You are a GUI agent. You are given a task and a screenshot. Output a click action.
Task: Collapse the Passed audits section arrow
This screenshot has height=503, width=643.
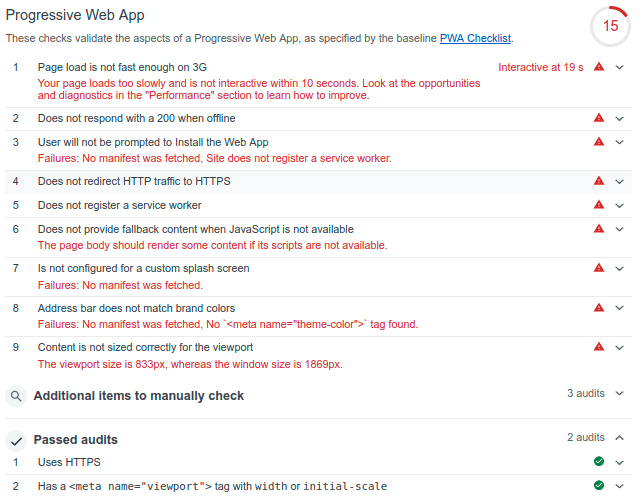[620, 438]
